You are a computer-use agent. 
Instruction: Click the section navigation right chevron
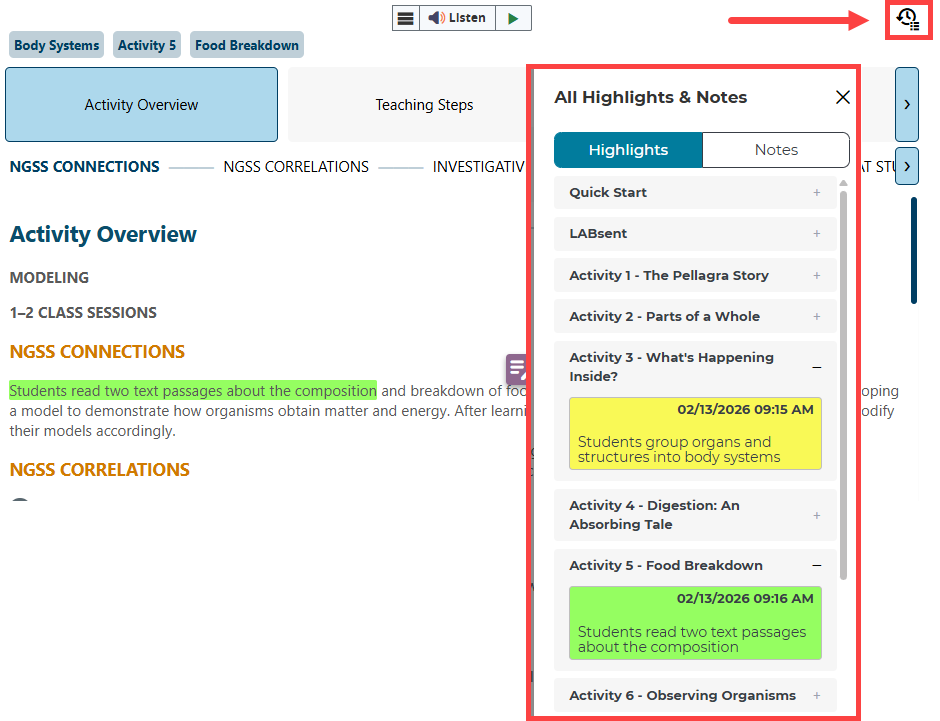[906, 166]
